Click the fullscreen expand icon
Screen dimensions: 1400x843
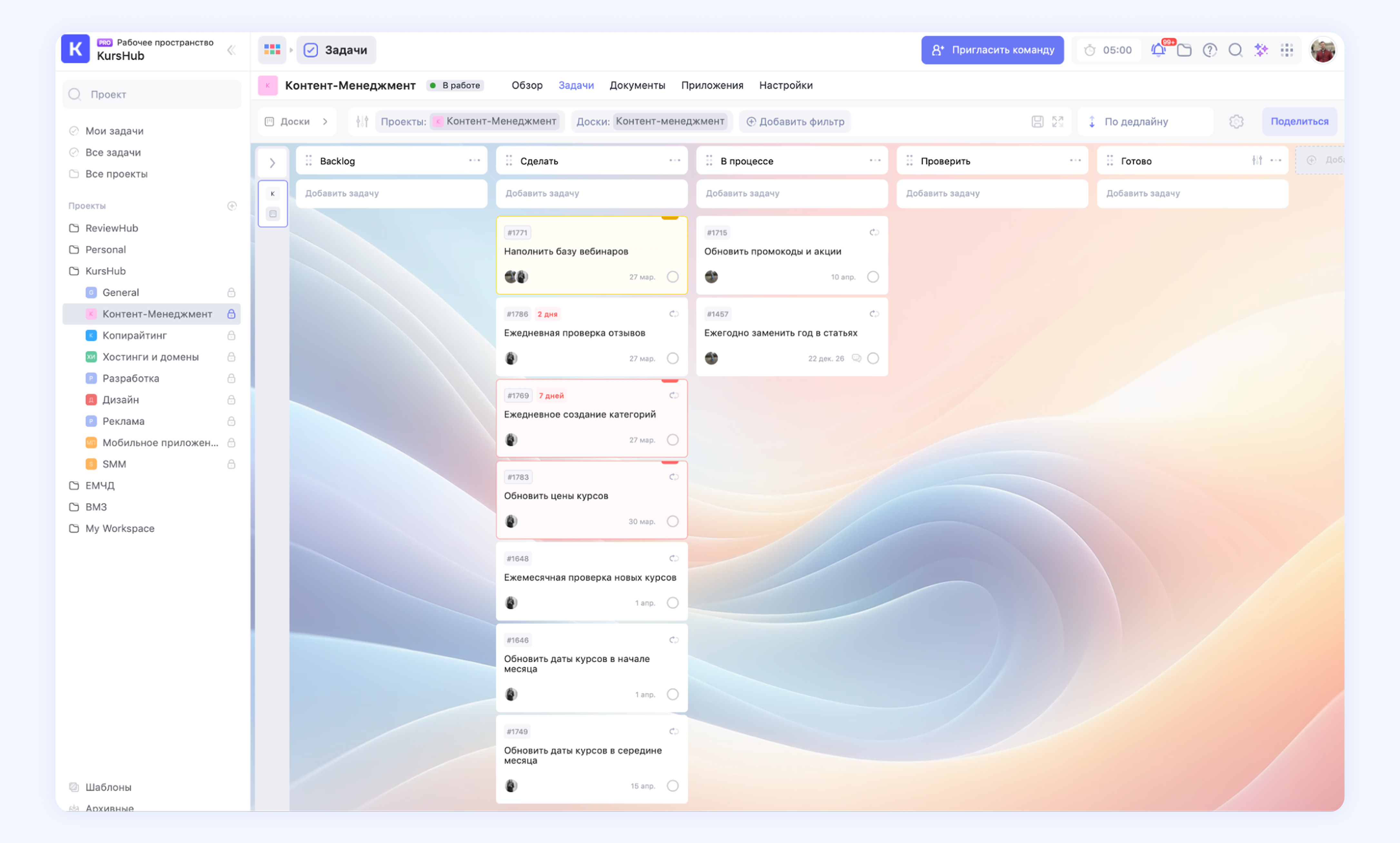(1057, 121)
